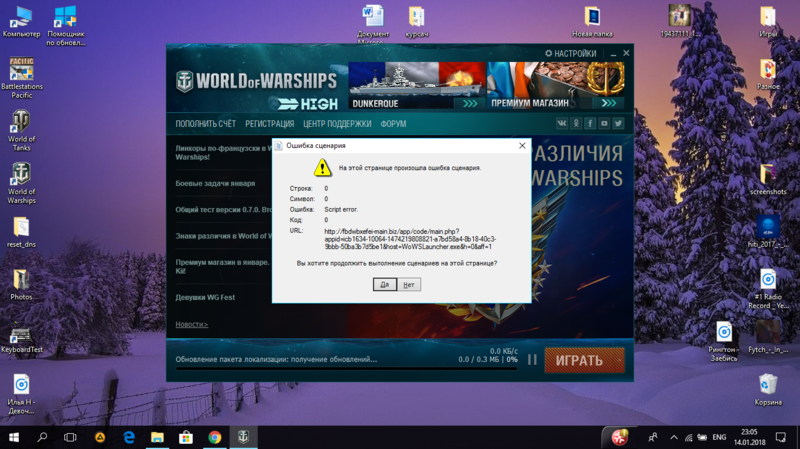Screen dimensions: 800x449
Task: Close the Ошибка сценария dialog
Action: pos(522,145)
